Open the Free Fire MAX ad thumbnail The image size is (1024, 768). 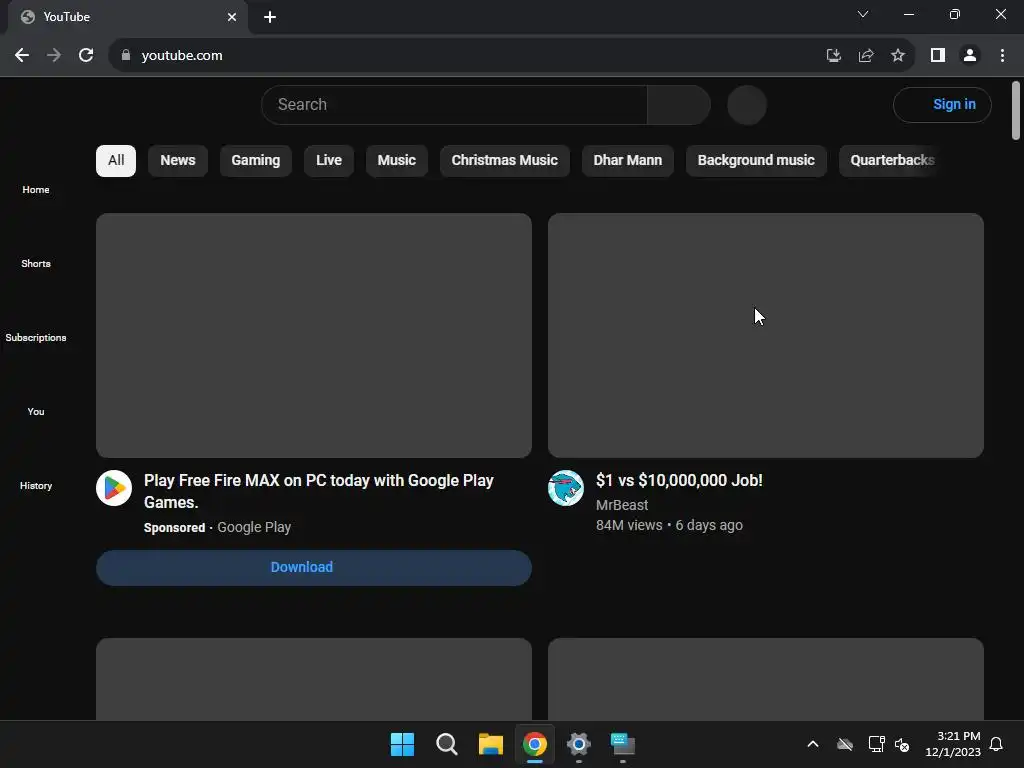[x=313, y=335]
